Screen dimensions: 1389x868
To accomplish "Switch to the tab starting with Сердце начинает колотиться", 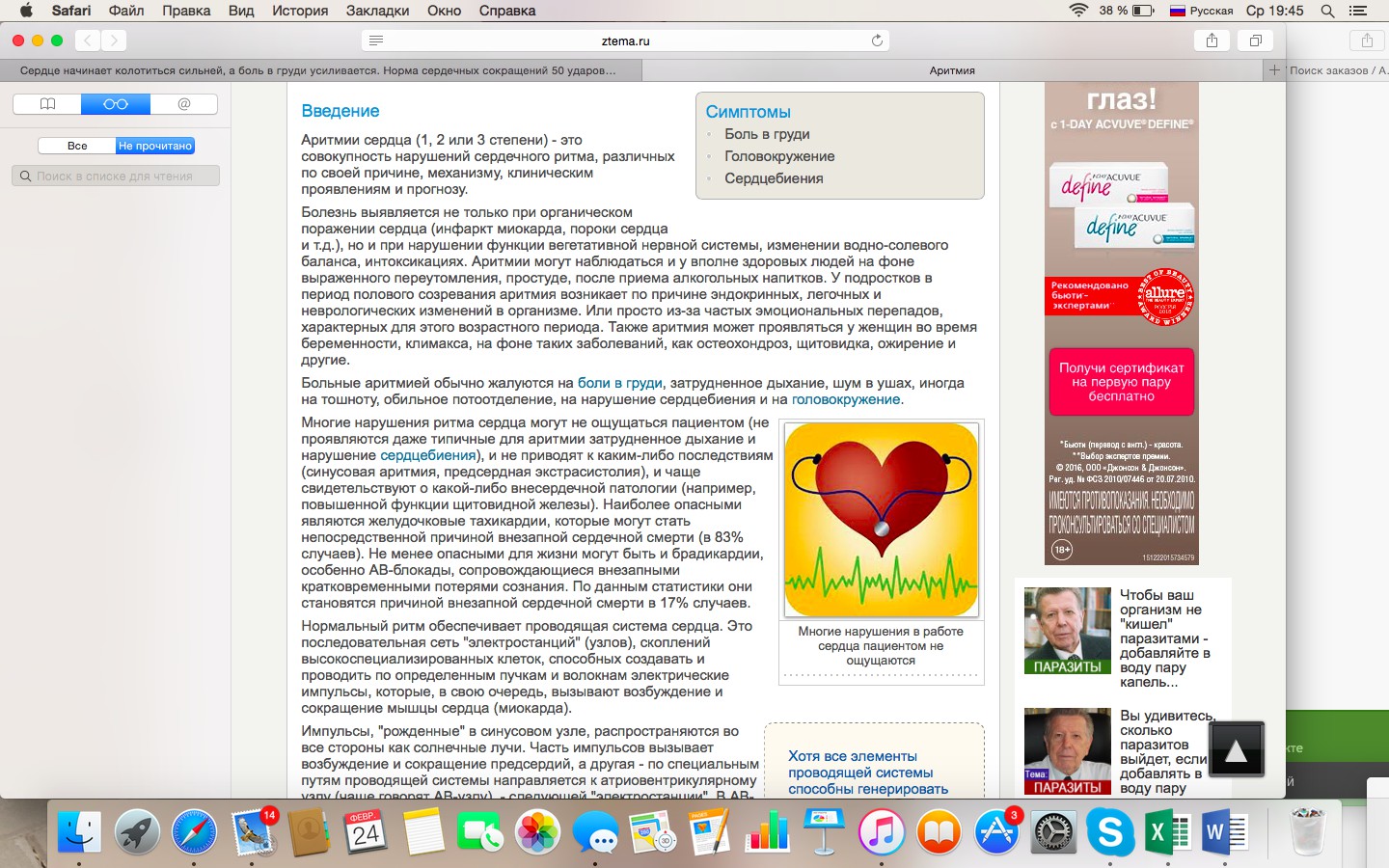I will pos(321,70).
